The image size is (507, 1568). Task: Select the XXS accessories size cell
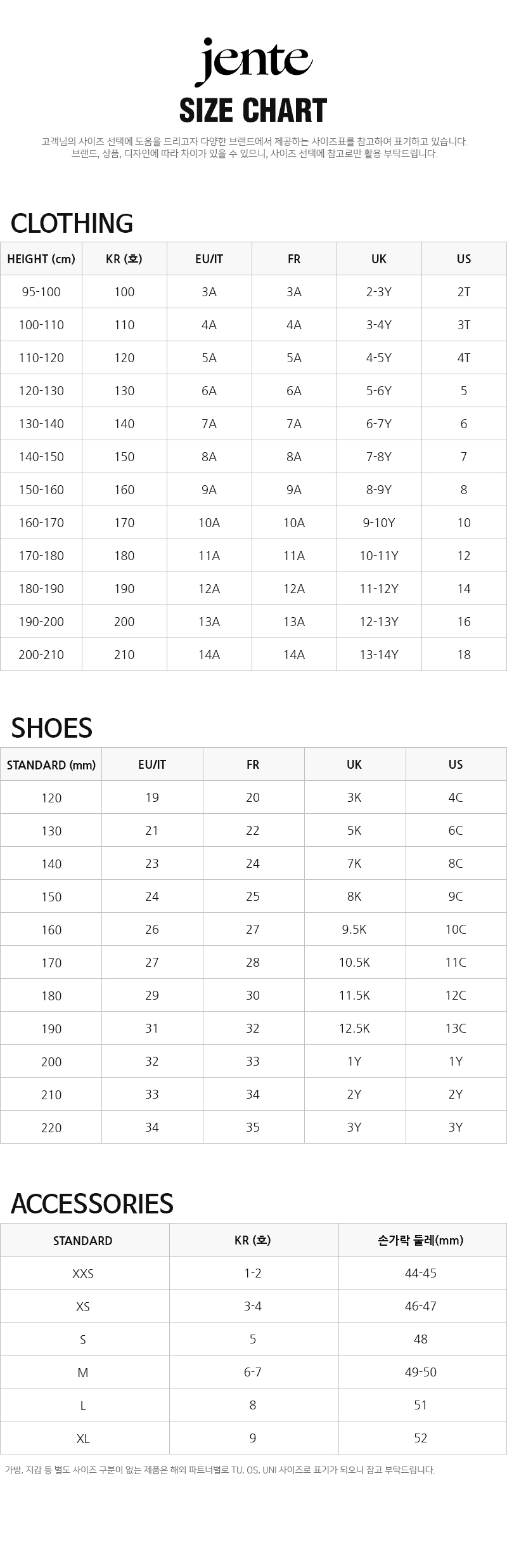pos(83,1274)
